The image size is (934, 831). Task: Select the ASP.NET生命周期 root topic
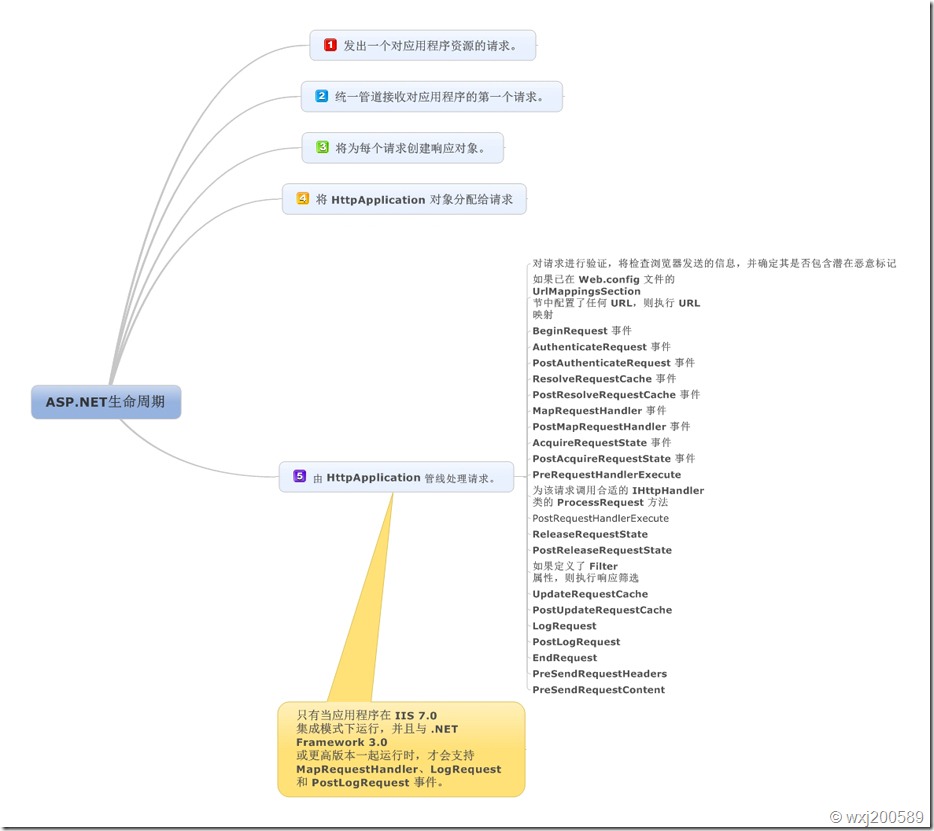point(105,403)
